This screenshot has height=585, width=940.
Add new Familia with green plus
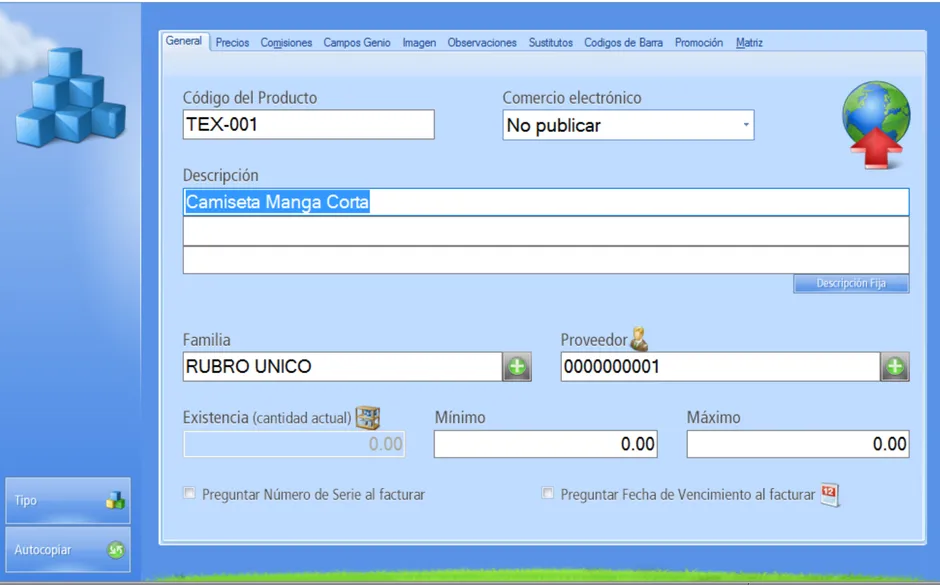[517, 366]
